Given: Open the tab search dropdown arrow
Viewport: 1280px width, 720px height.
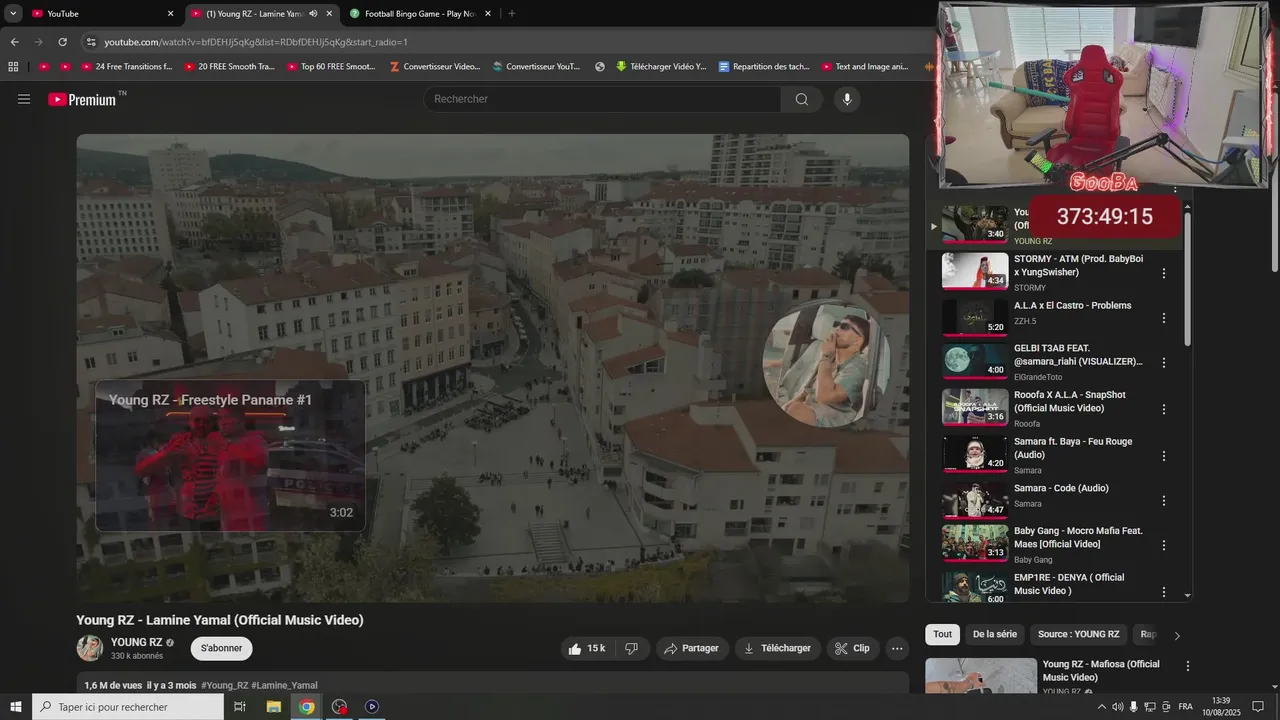Looking at the screenshot, I should (x=13, y=14).
